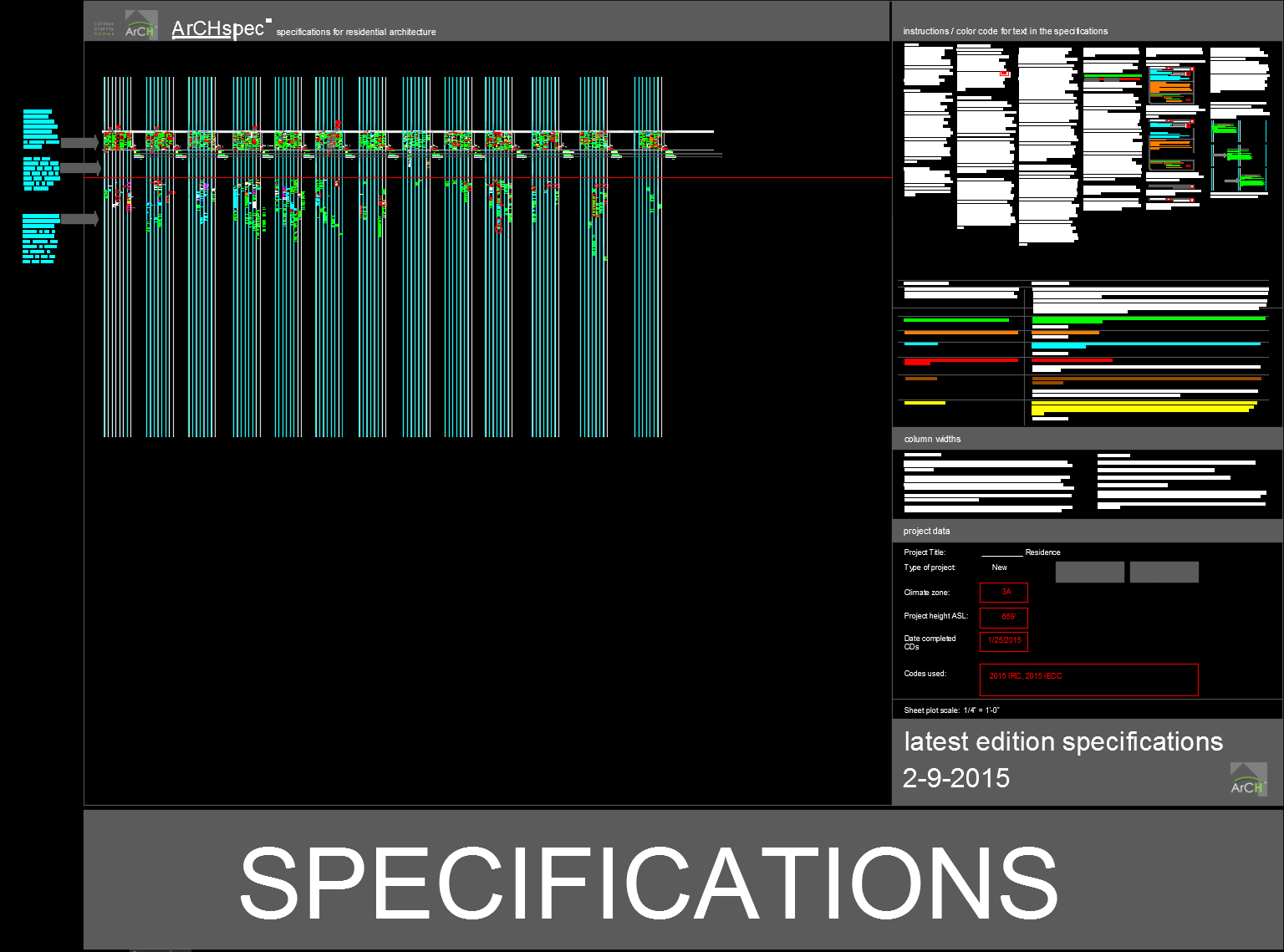Image resolution: width=1284 pixels, height=952 pixels.
Task: Select the 'latest edition specifications' heading
Action: (x=1063, y=742)
